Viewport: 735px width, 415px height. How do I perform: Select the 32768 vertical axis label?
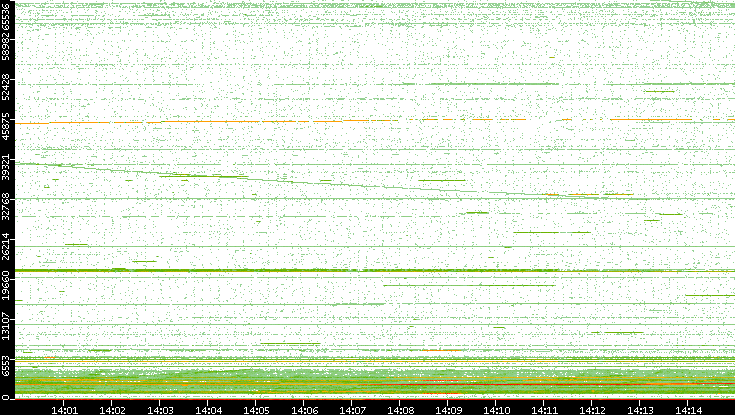(7, 204)
